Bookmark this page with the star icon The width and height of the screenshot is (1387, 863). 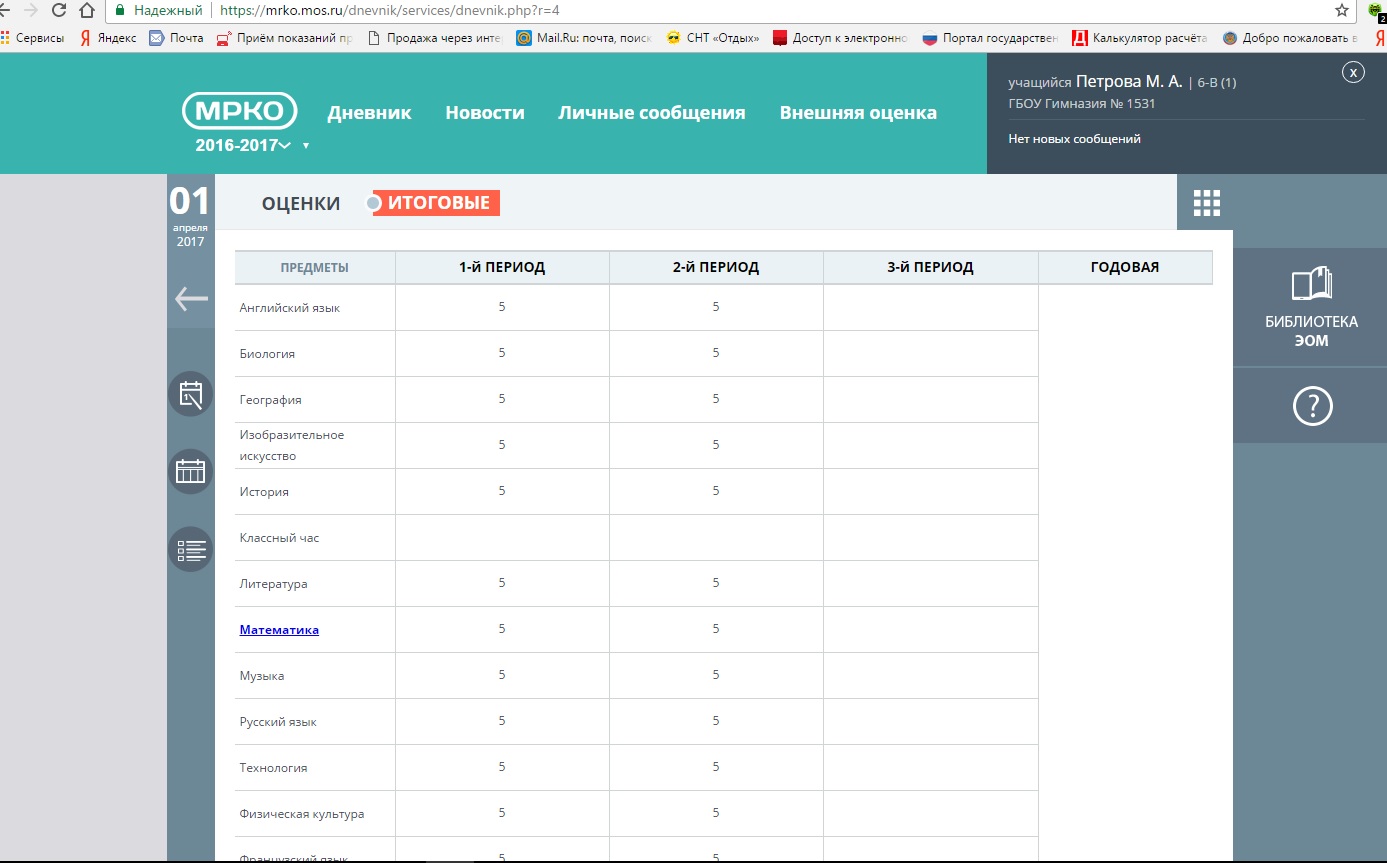(1342, 11)
